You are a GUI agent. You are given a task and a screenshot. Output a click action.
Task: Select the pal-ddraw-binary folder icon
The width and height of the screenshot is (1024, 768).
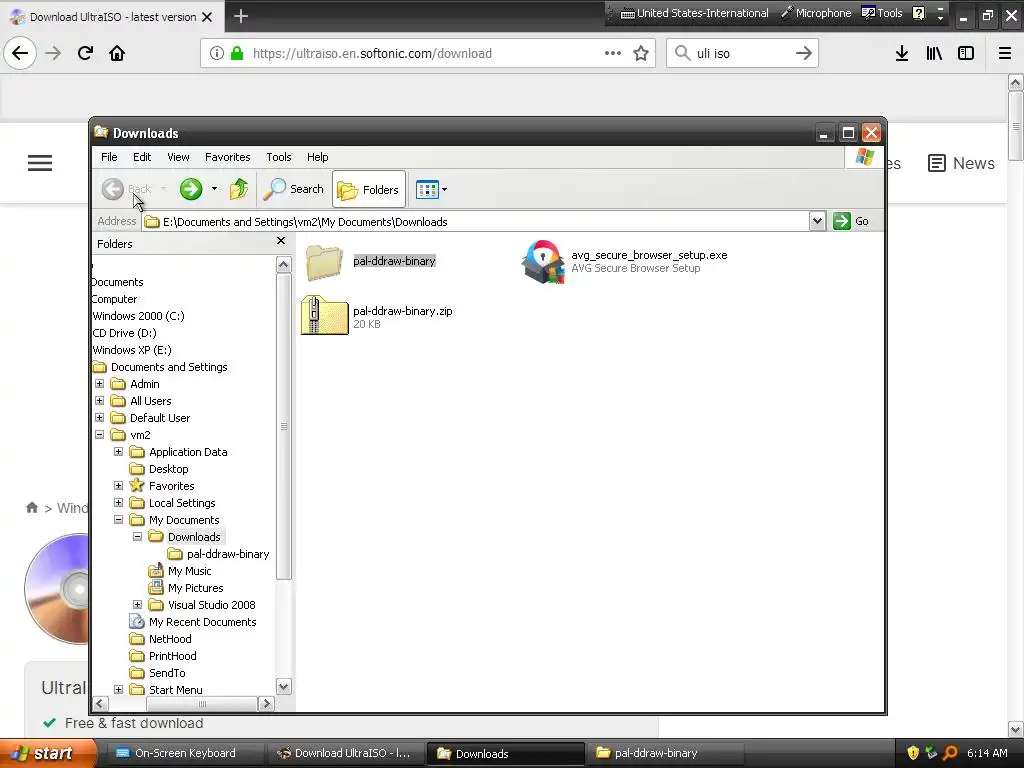(324, 263)
